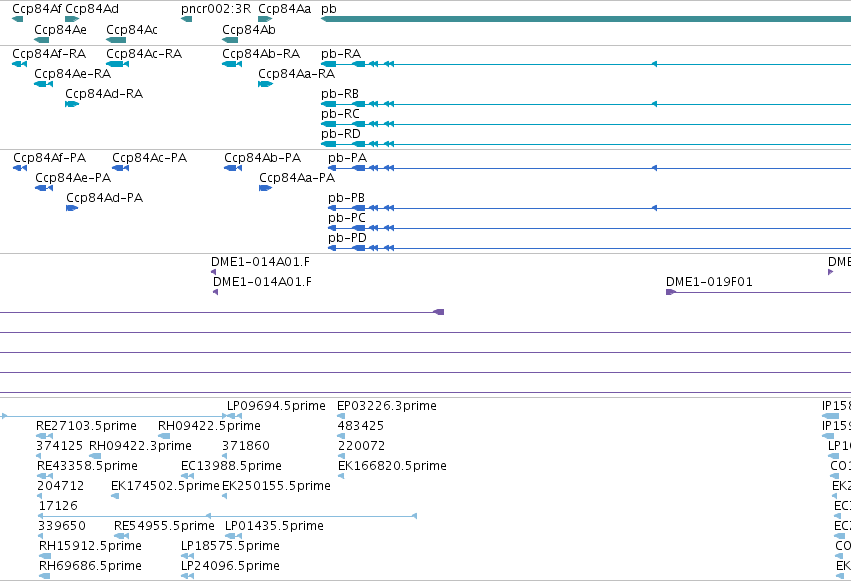This screenshot has height=581, width=851.
Task: Select the Ccp84Af gene label
Action: pyautogui.click(x=37, y=9)
